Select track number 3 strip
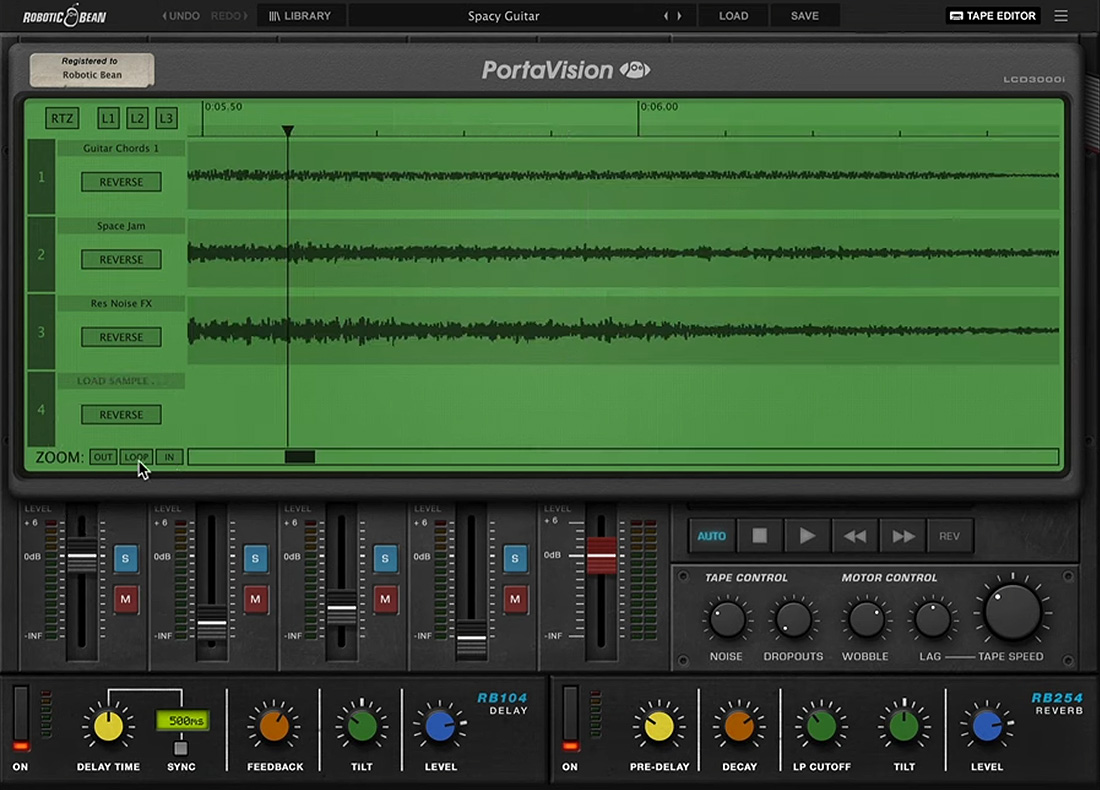 tap(41, 332)
